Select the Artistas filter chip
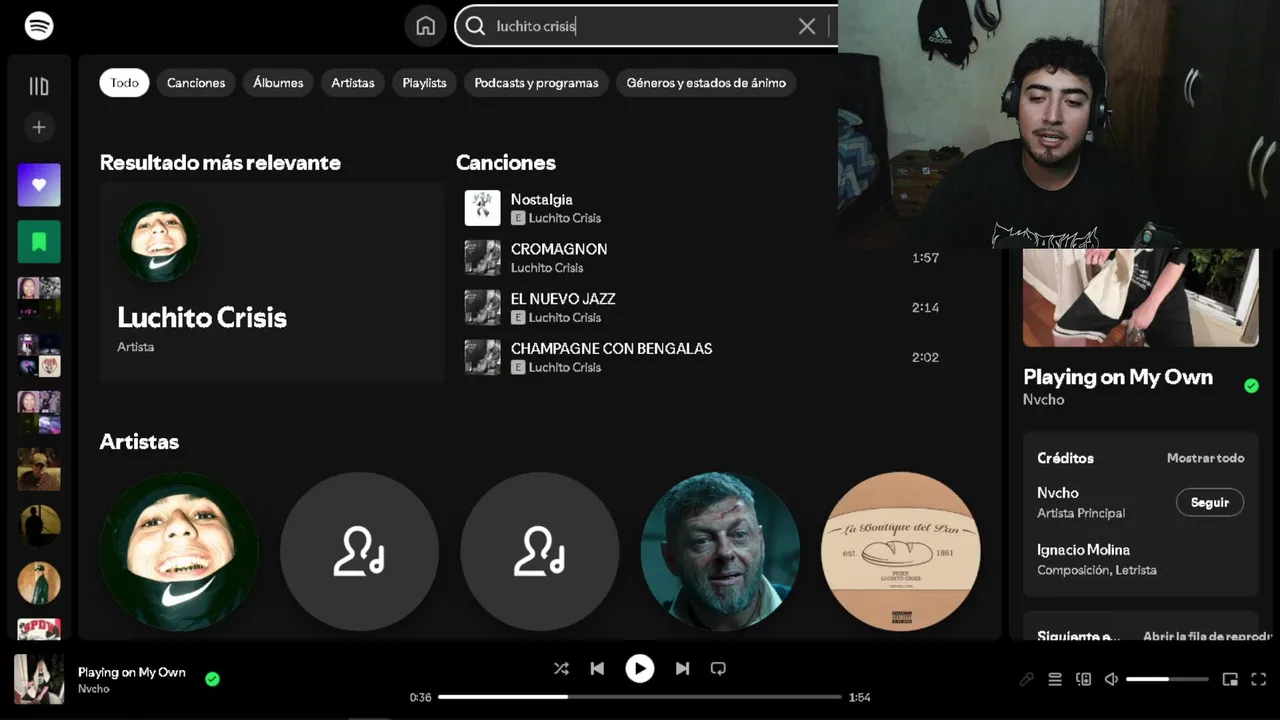The width and height of the screenshot is (1280, 720). pyautogui.click(x=353, y=83)
